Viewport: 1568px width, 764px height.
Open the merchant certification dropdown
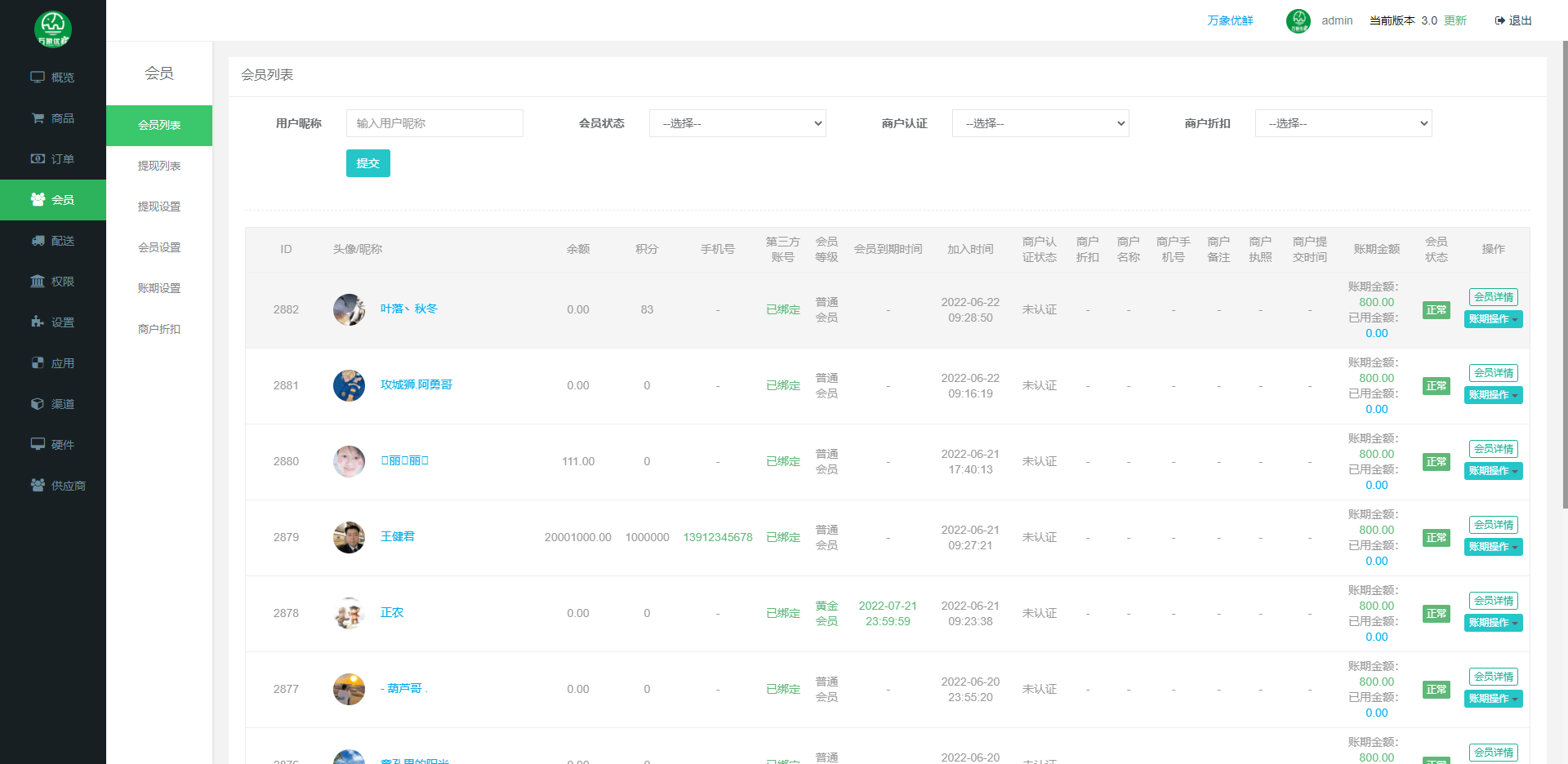(1040, 123)
